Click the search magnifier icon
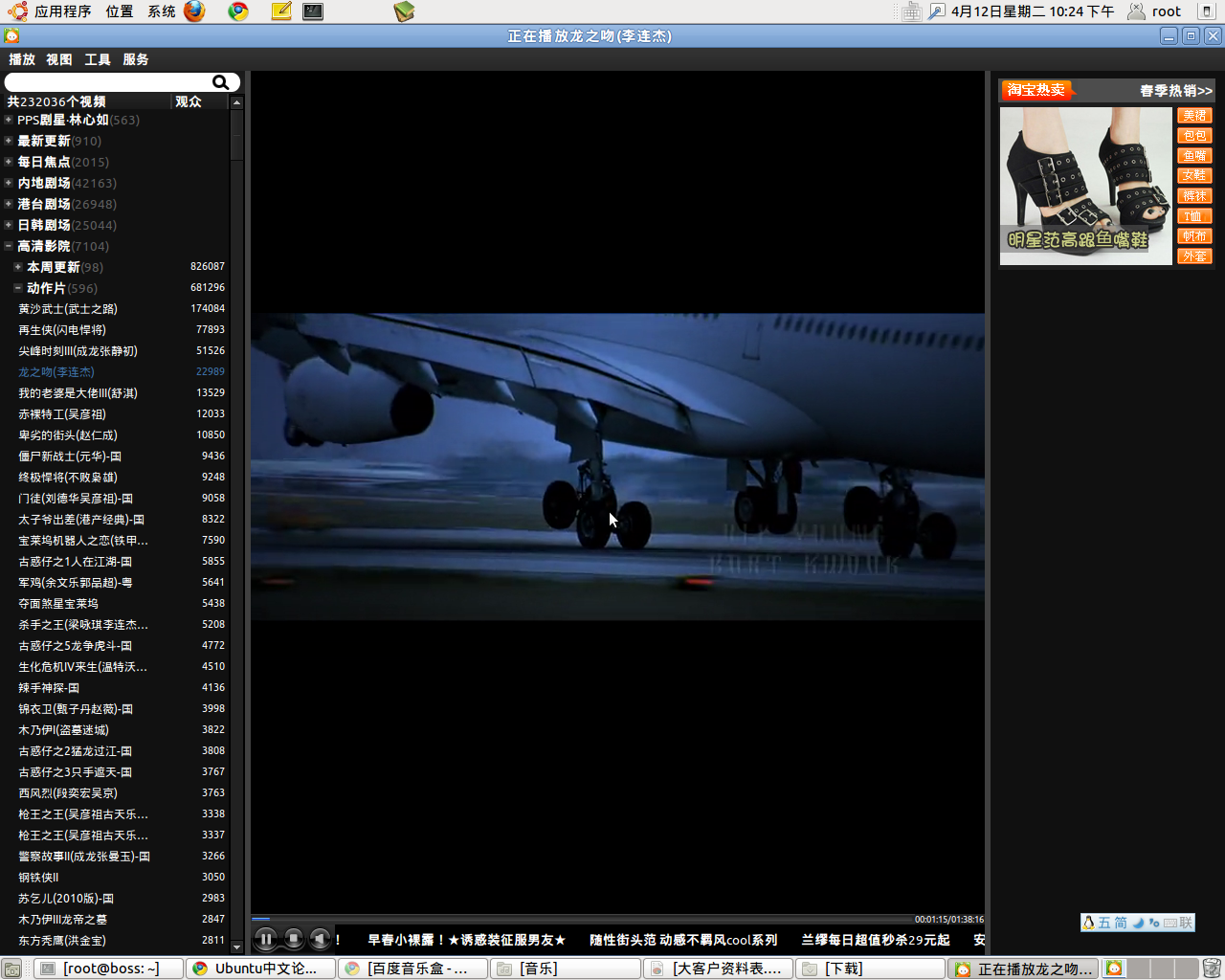The width and height of the screenshot is (1225, 980). click(x=220, y=82)
